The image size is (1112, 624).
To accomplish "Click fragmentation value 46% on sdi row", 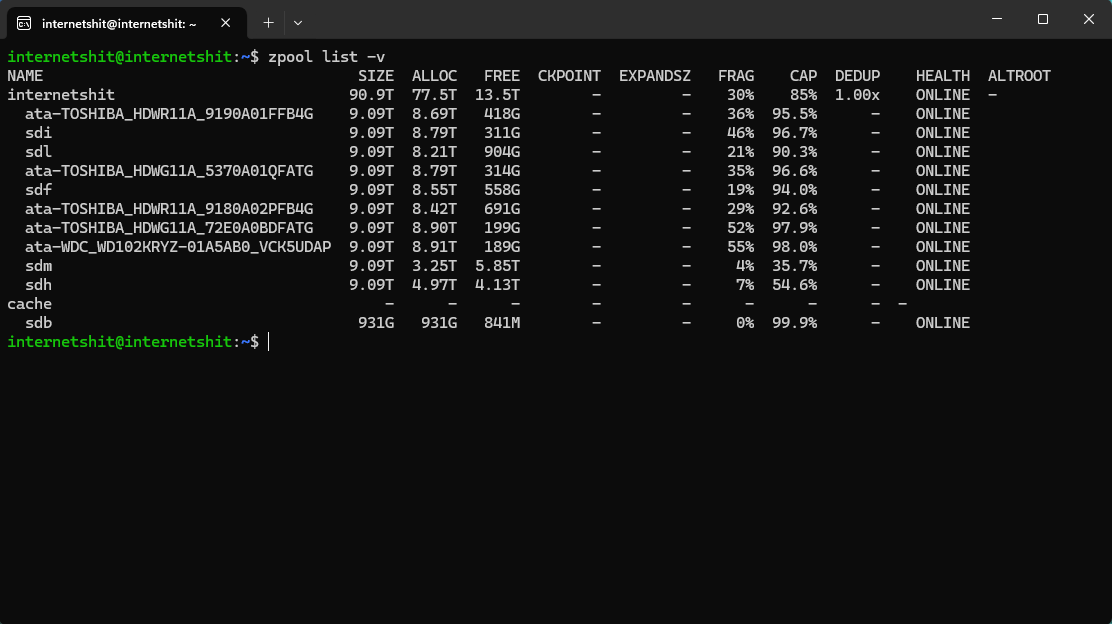I will pos(741,133).
